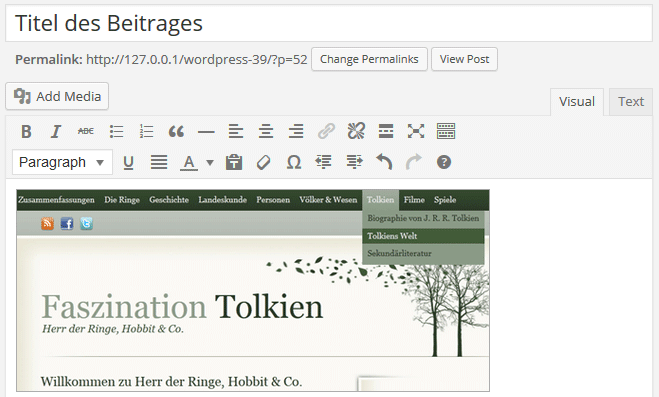Click the View Post button
This screenshot has height=397, width=659.
[464, 59]
